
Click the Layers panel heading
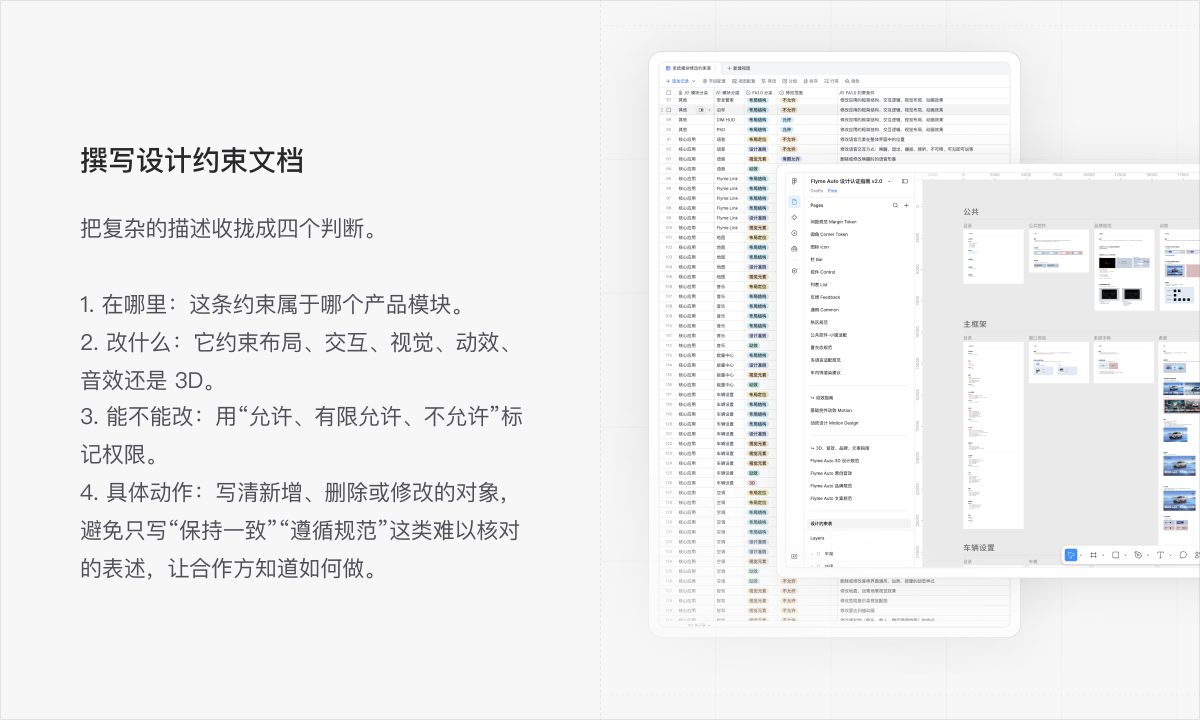(817, 538)
